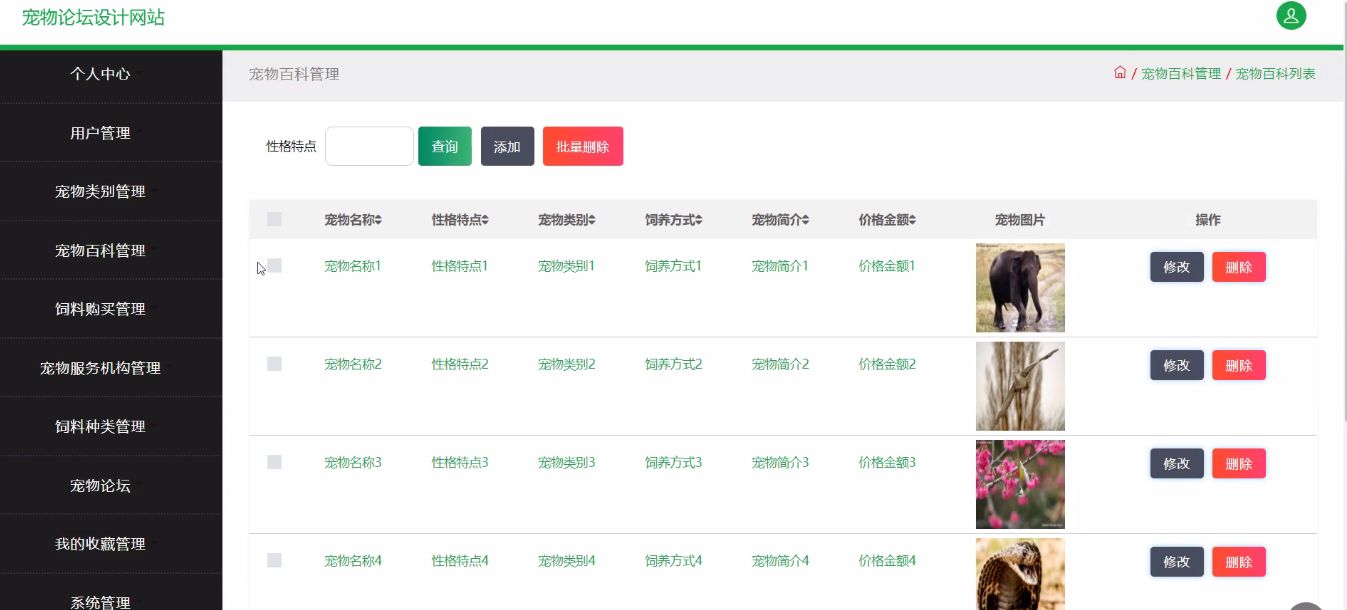Image resolution: width=1347 pixels, height=610 pixels.
Task: Open the cobra snake image in row 4
Action: (x=1020, y=574)
